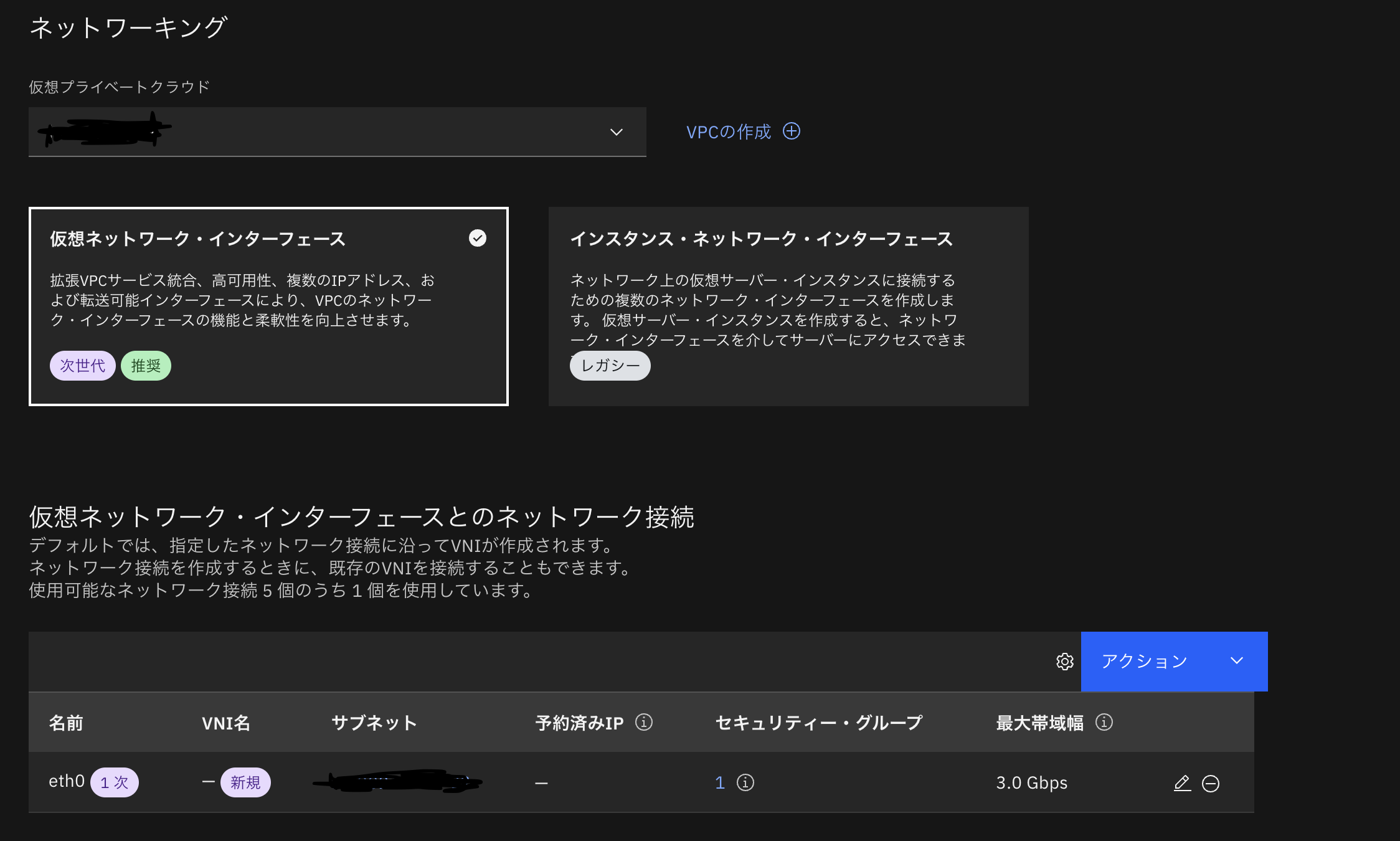Screen dimensions: 1400x841
Task: Click the edit pencil icon for eth0
Action: (1182, 783)
